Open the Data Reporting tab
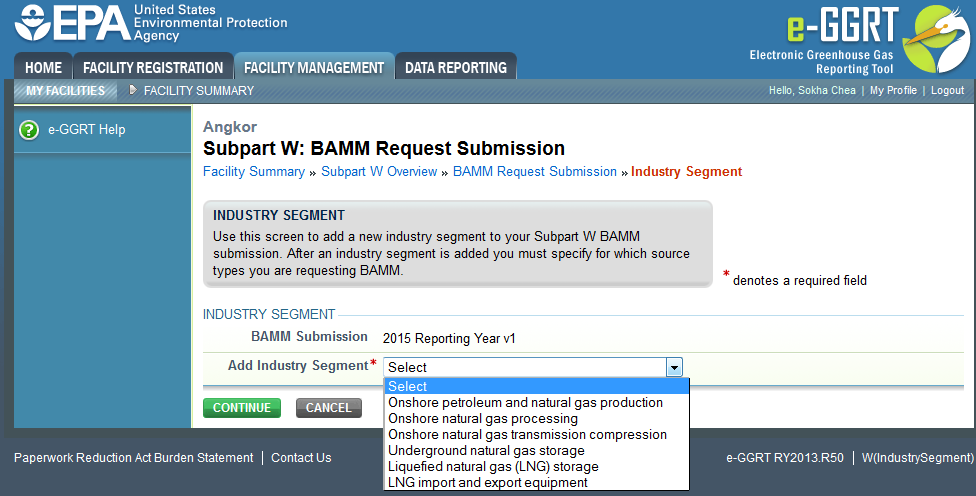 click(456, 67)
